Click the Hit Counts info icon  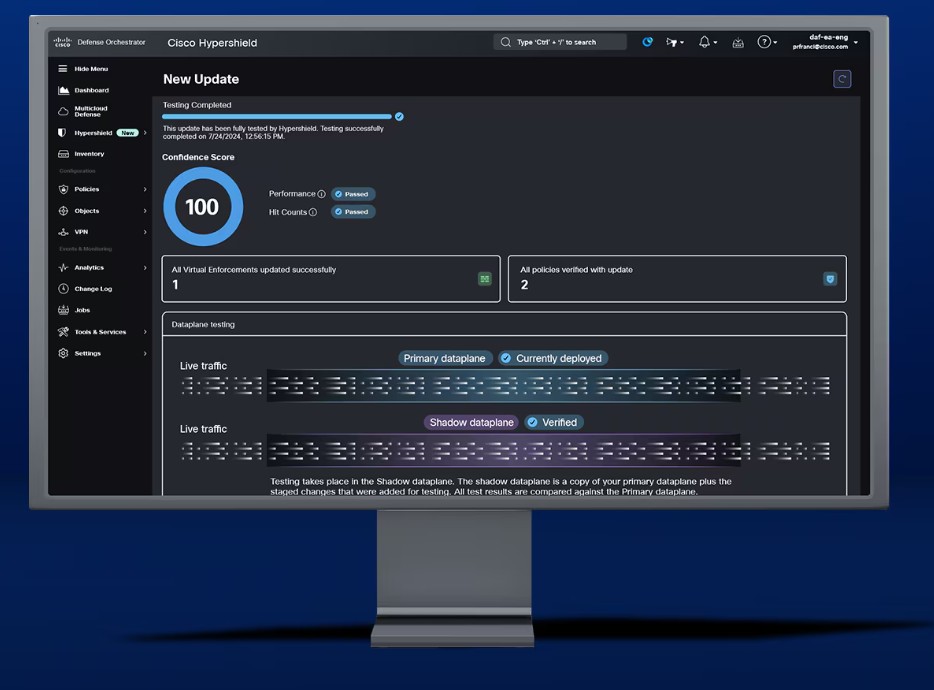coord(313,212)
